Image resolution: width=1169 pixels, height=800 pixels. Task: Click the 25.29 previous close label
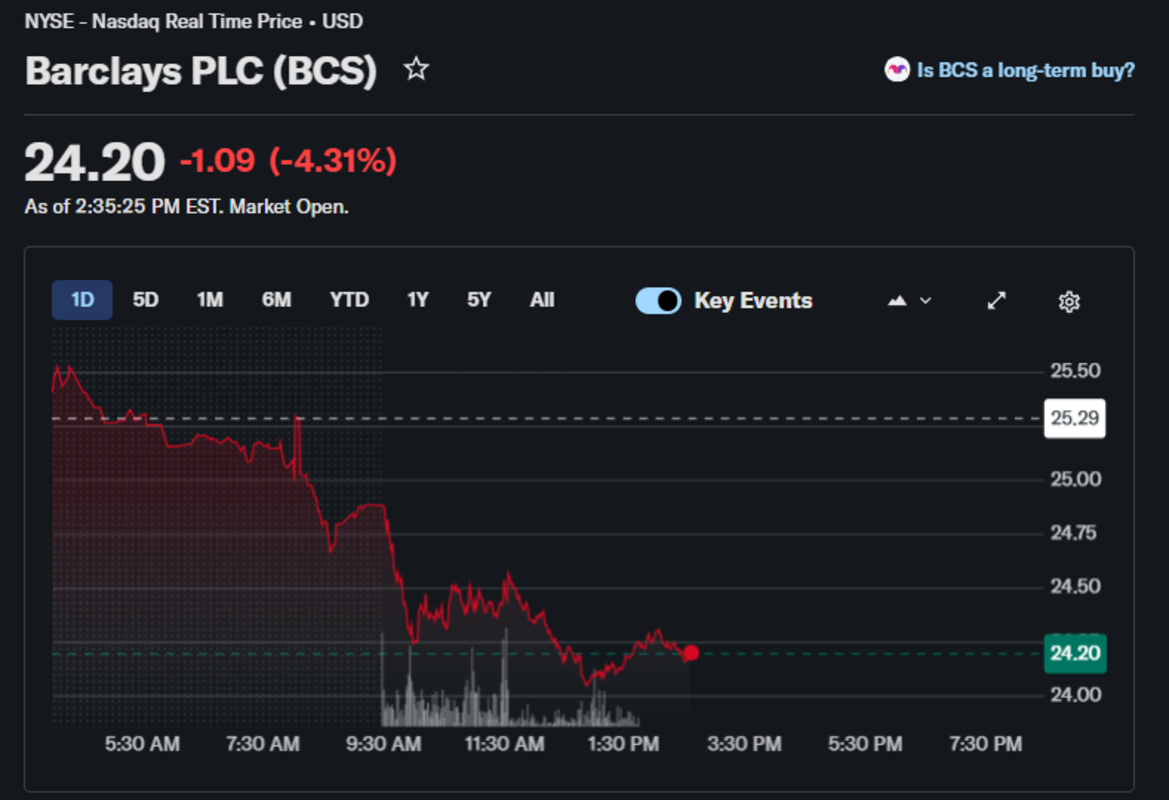tap(1074, 418)
